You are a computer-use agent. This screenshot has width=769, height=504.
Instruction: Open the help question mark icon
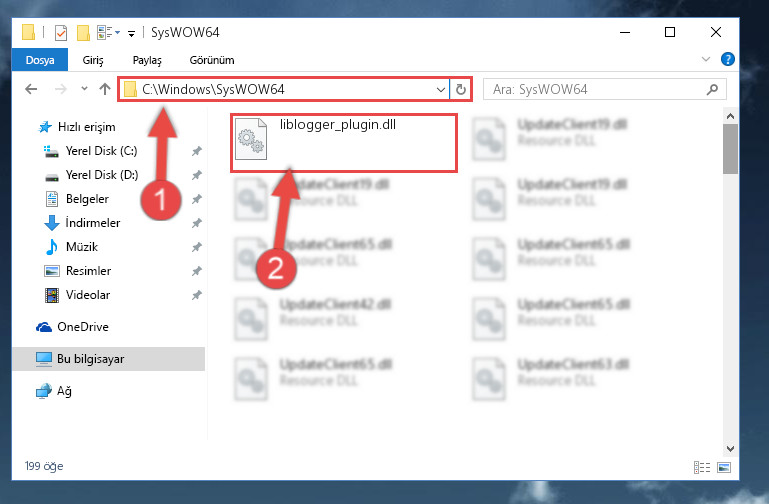pyautogui.click(x=727, y=59)
